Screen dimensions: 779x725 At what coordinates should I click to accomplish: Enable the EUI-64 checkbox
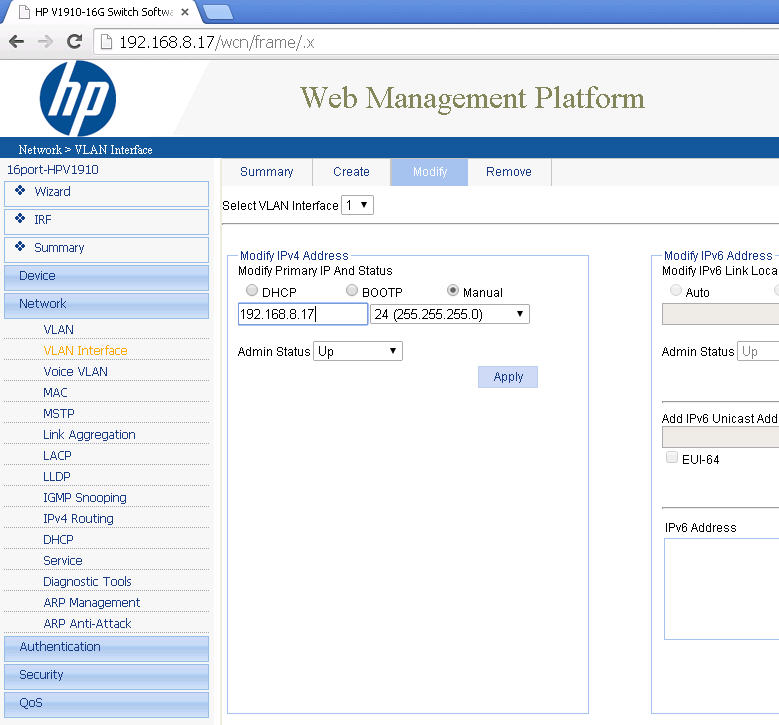pos(672,458)
